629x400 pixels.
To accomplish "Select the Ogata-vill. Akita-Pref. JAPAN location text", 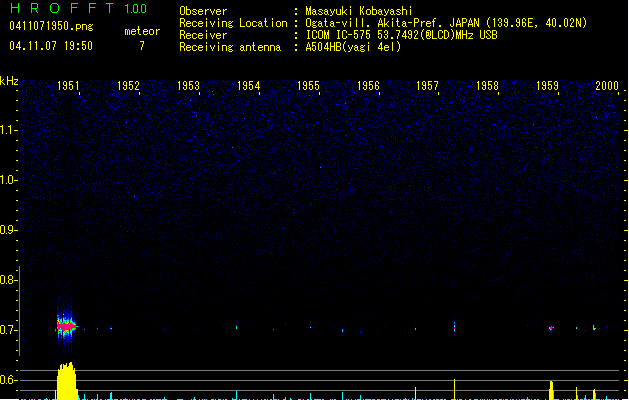I will pyautogui.click(x=446, y=23).
